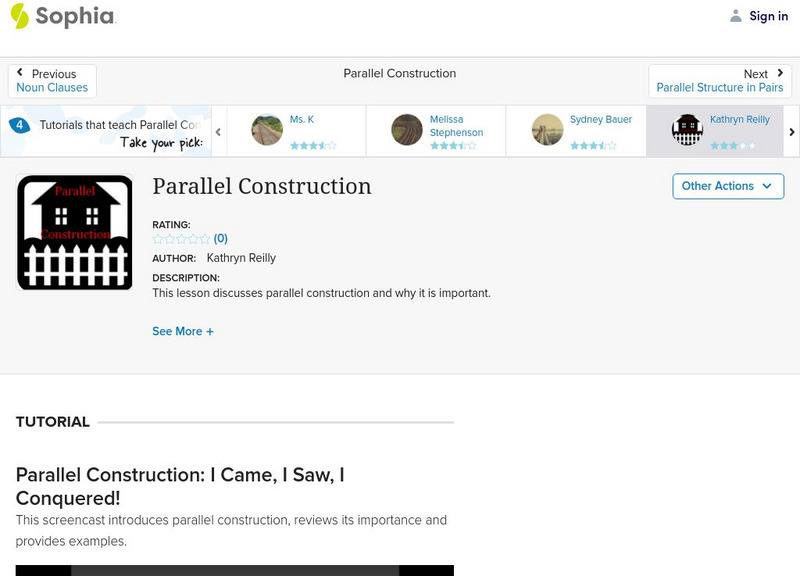Click the Sign in link
The width and height of the screenshot is (800, 576).
coord(768,16)
